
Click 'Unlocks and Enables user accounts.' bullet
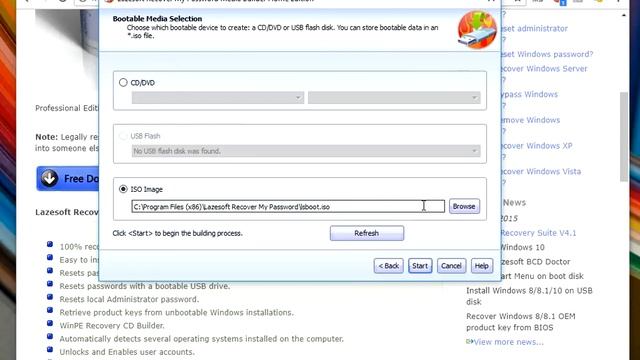click(127, 352)
